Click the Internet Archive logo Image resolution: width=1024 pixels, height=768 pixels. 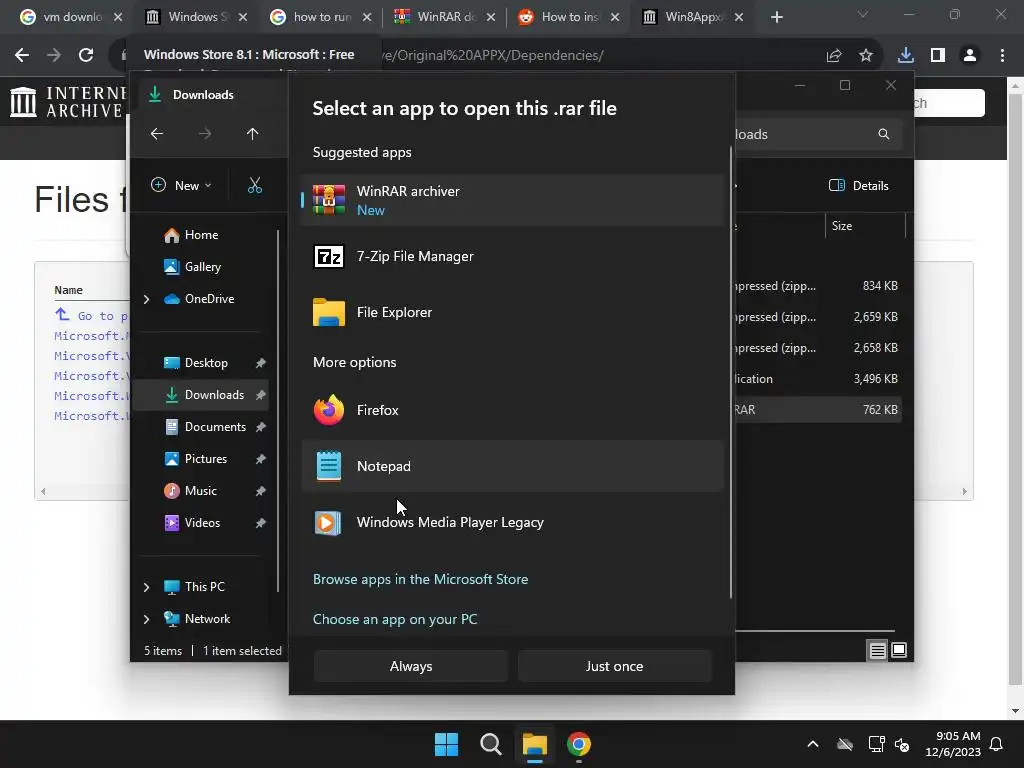tap(68, 103)
